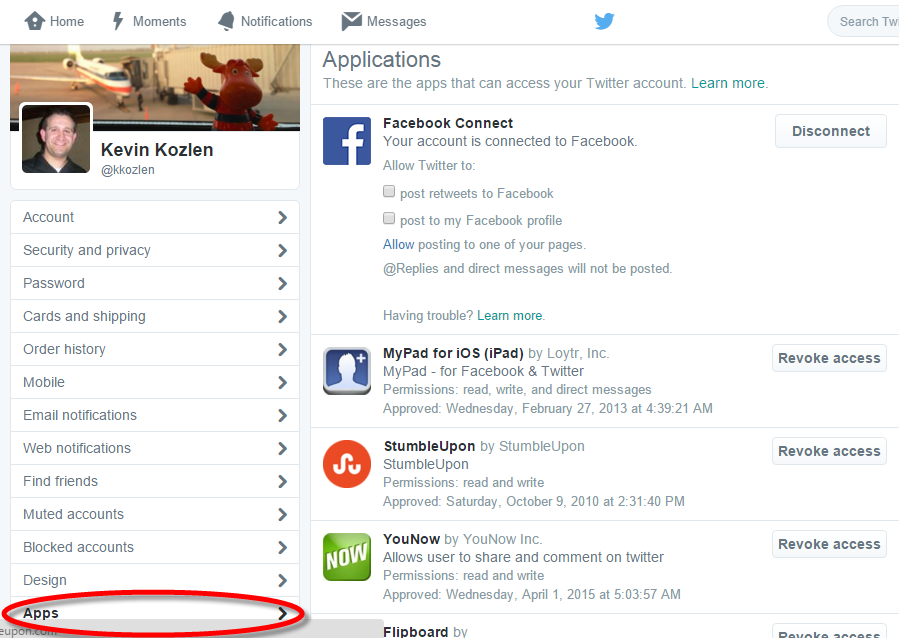Screen dimensions: 899x638
Task: Click Allow posting to pages link
Action: pyautogui.click(x=398, y=245)
